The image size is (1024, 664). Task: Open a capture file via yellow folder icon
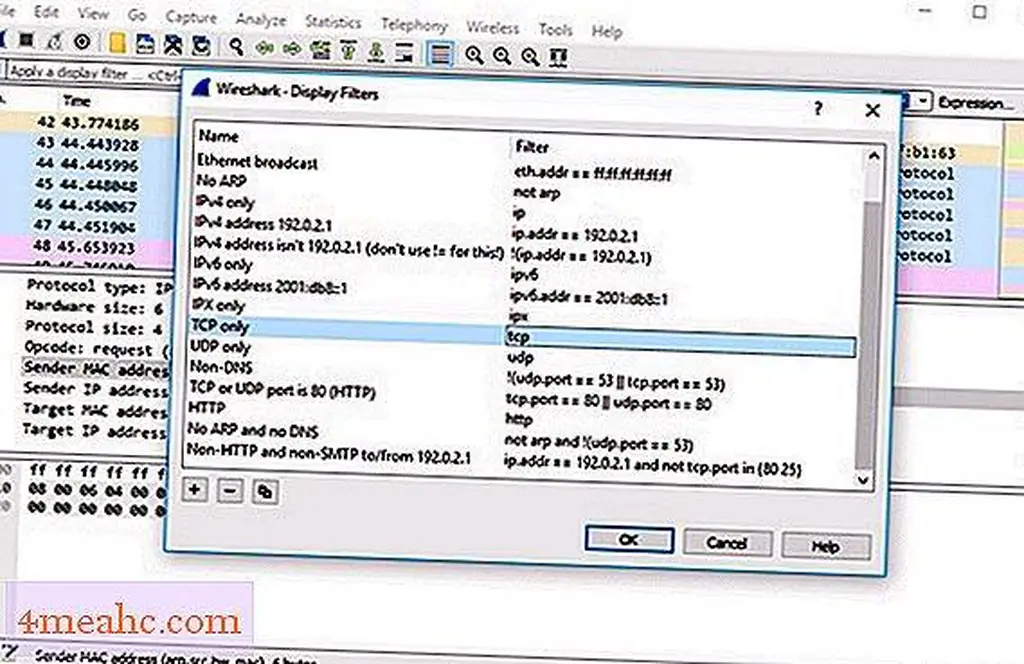click(x=118, y=43)
